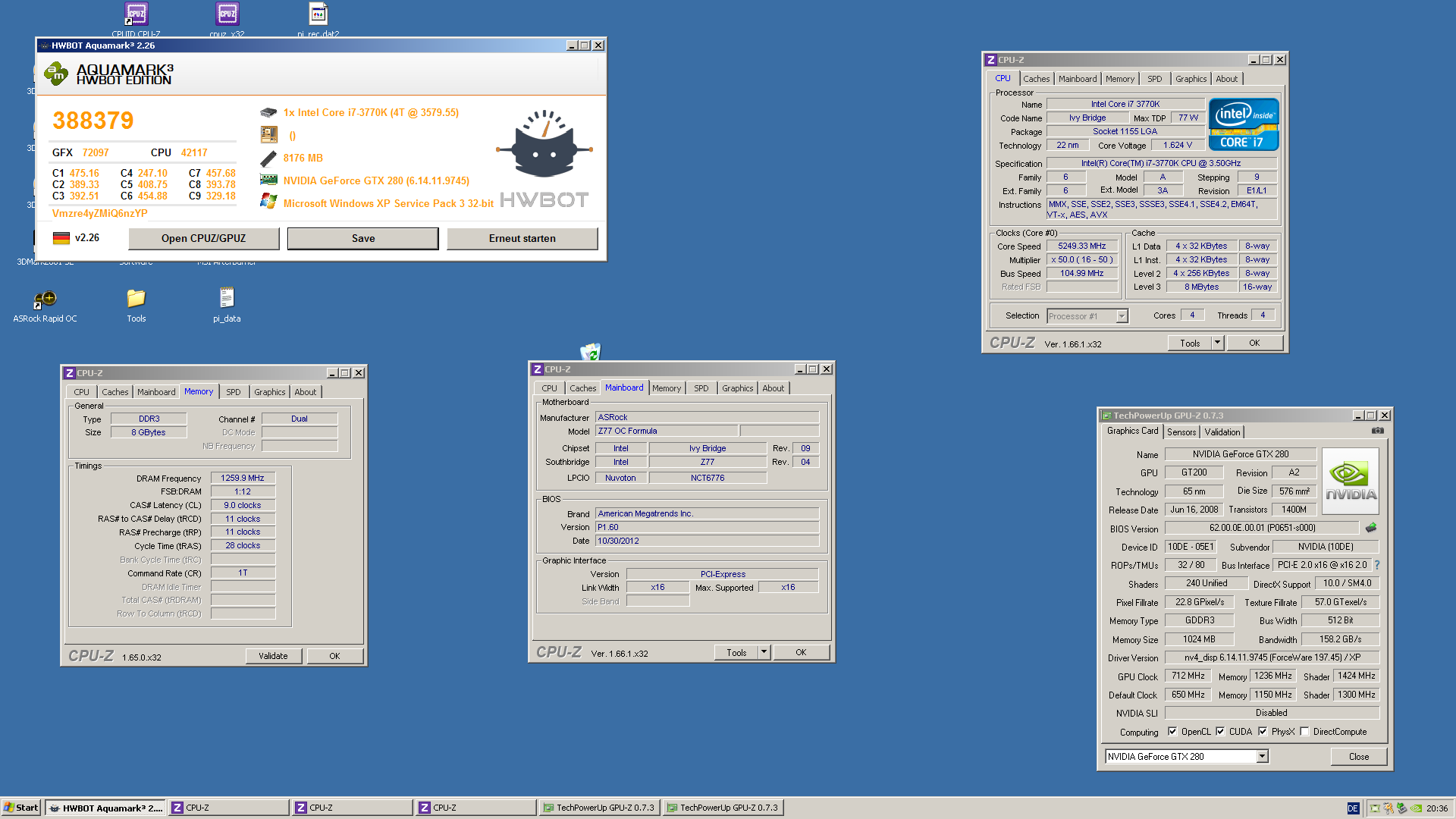Viewport: 1456px width, 819px height.
Task: Open the cpuz_x32 desktop icon
Action: (227, 14)
